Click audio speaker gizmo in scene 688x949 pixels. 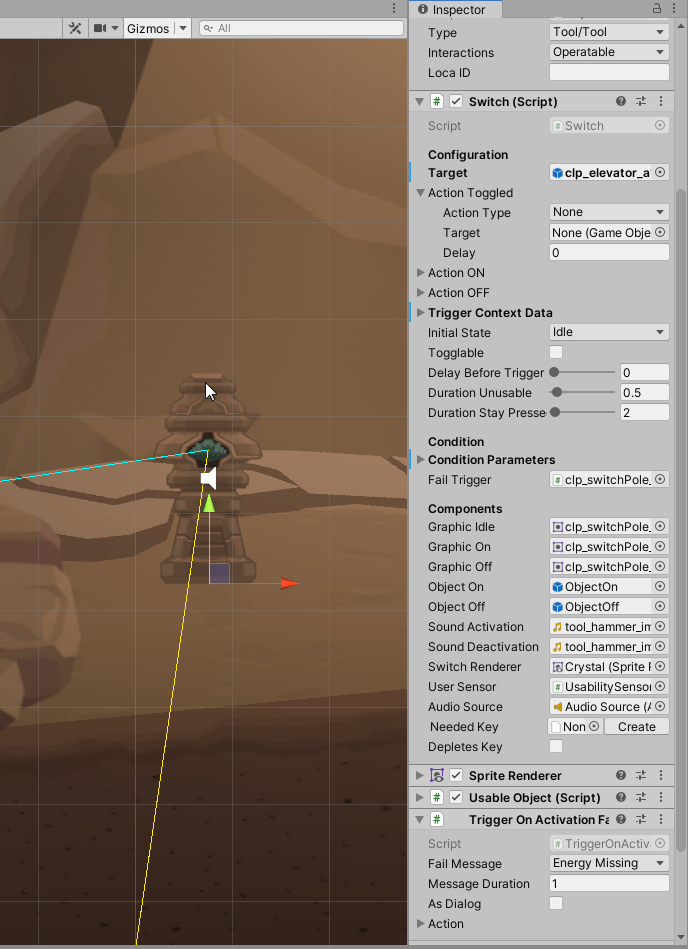[x=208, y=480]
